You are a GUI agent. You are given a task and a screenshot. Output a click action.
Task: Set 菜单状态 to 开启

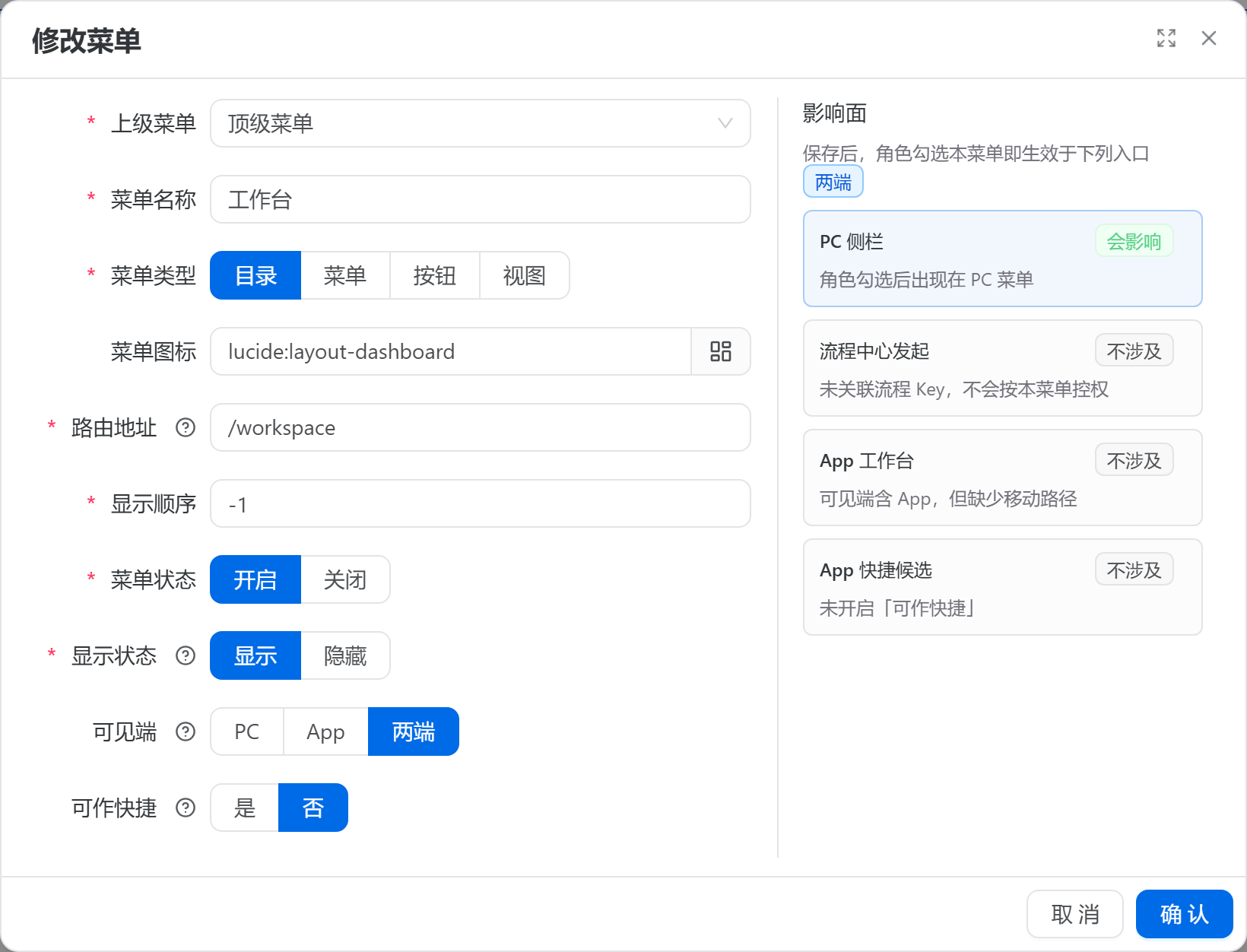coord(255,579)
